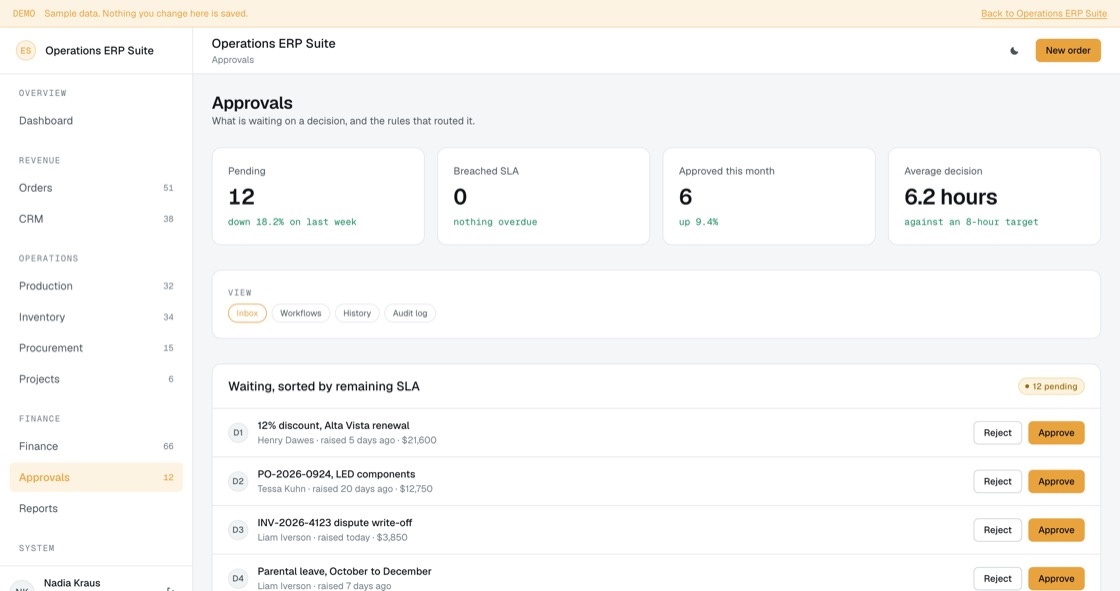Image resolution: width=1120 pixels, height=591 pixels.
Task: Click 'against an 8-hour target' text
Action: pyautogui.click(x=971, y=222)
